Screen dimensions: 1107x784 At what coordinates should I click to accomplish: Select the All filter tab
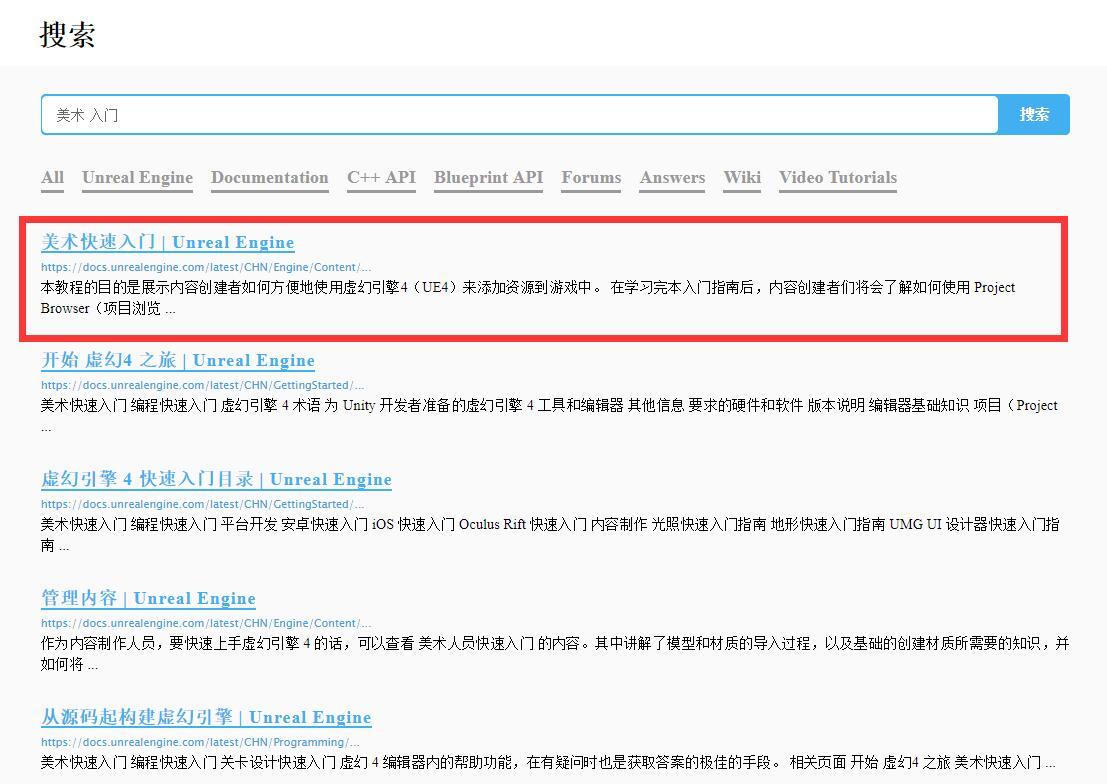click(52, 178)
